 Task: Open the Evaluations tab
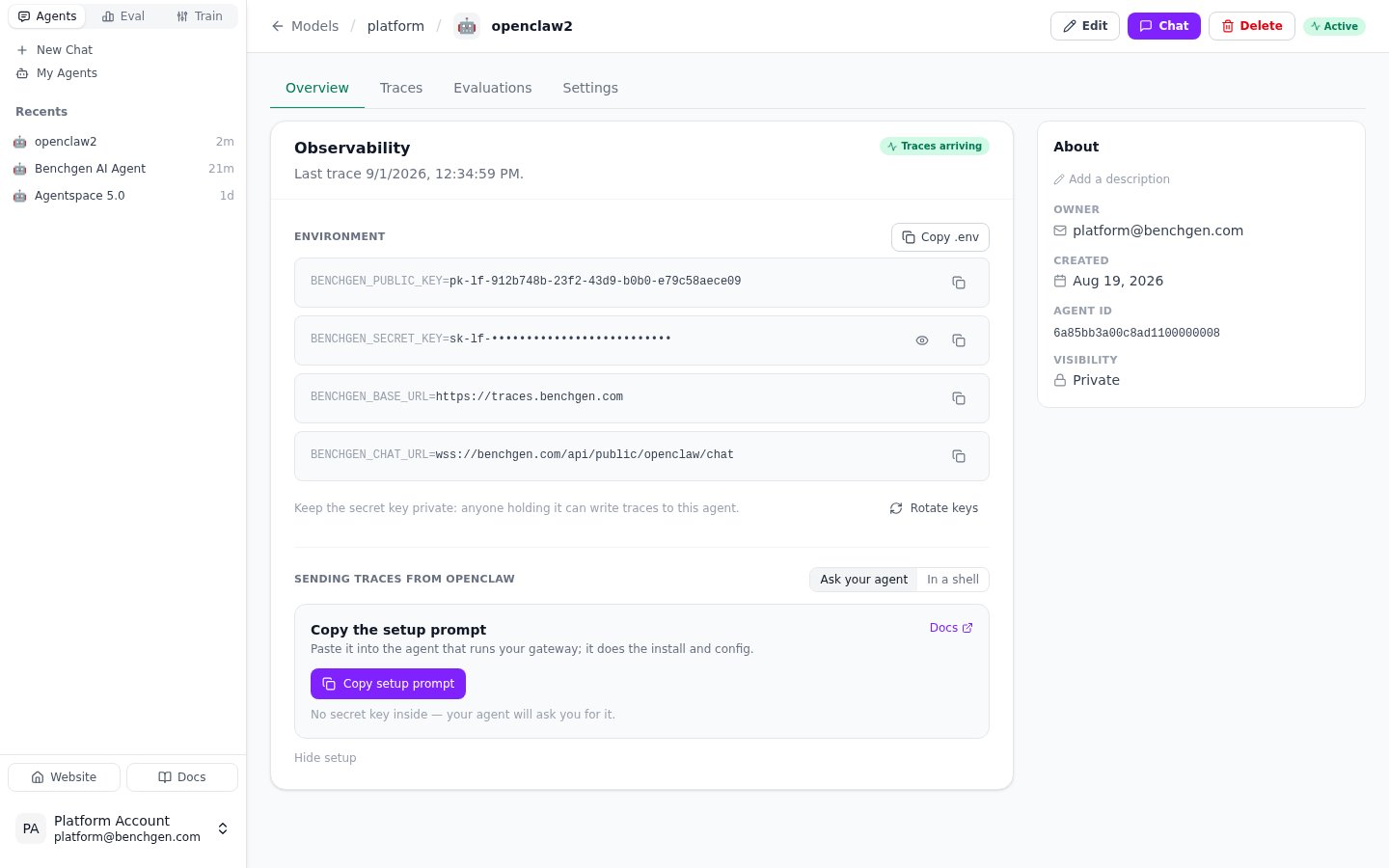click(493, 88)
